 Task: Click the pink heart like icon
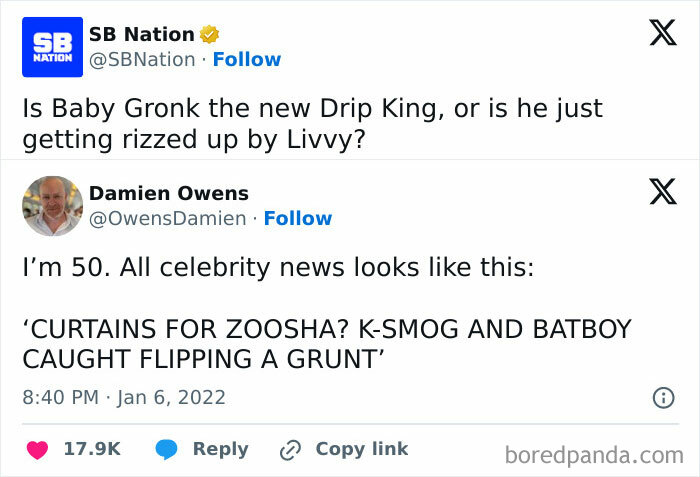[x=37, y=449]
